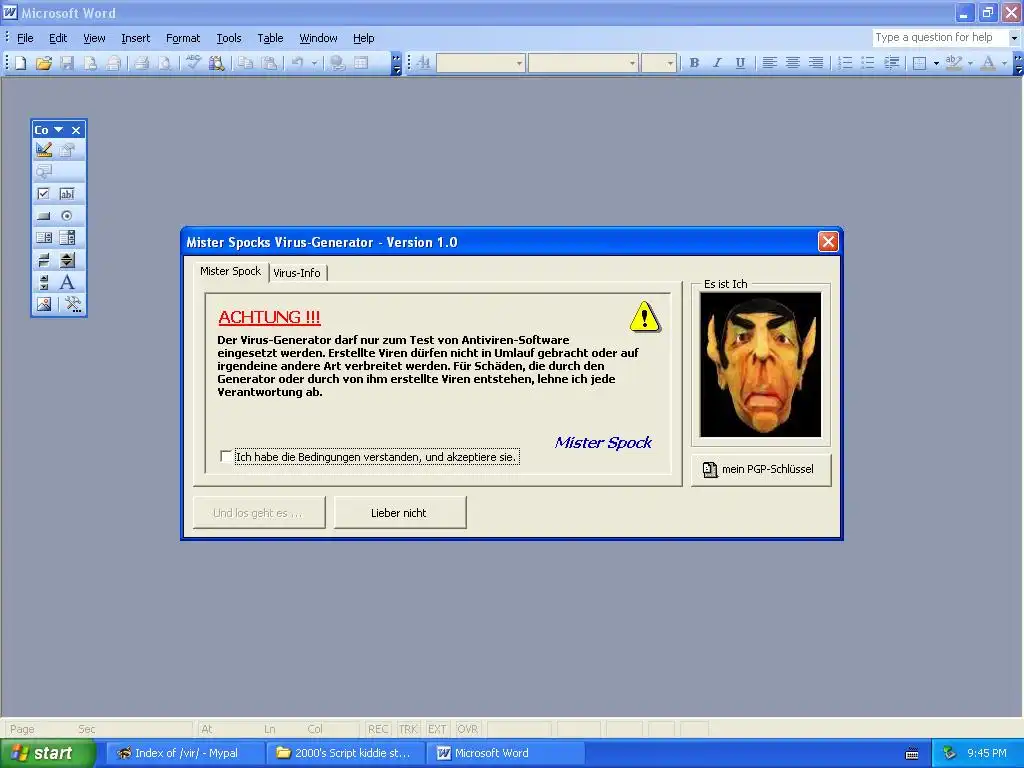Screen dimensions: 1024x768
Task: Toggle Underline formatting button
Action: click(x=740, y=63)
